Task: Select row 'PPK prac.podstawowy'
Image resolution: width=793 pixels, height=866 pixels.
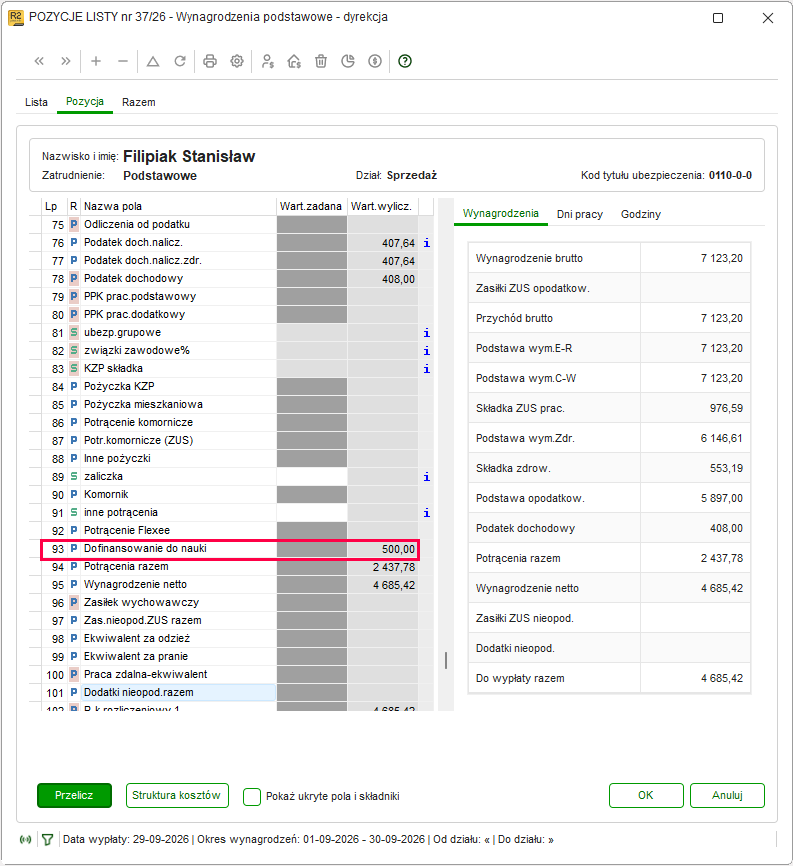Action: click(x=230, y=297)
